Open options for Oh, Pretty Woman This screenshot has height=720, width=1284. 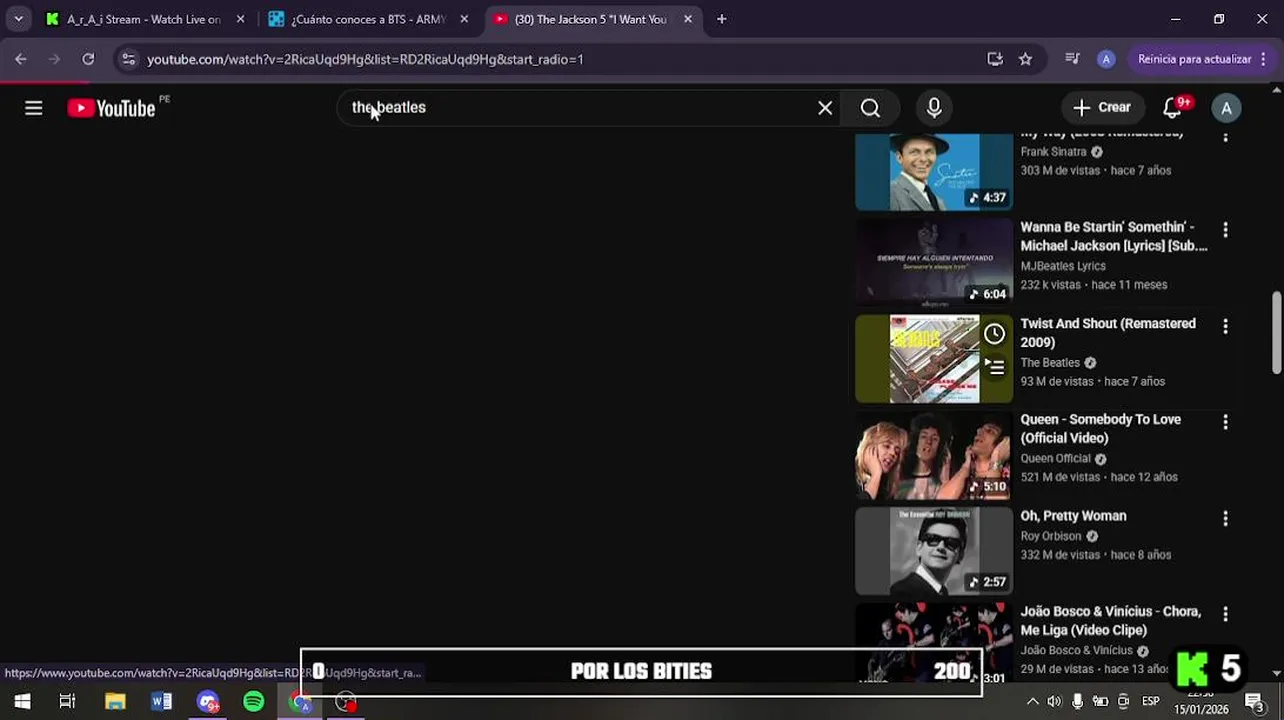coord(1225,518)
